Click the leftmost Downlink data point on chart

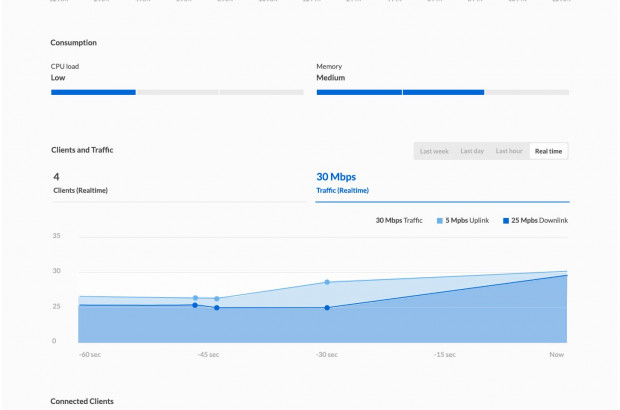195,305
